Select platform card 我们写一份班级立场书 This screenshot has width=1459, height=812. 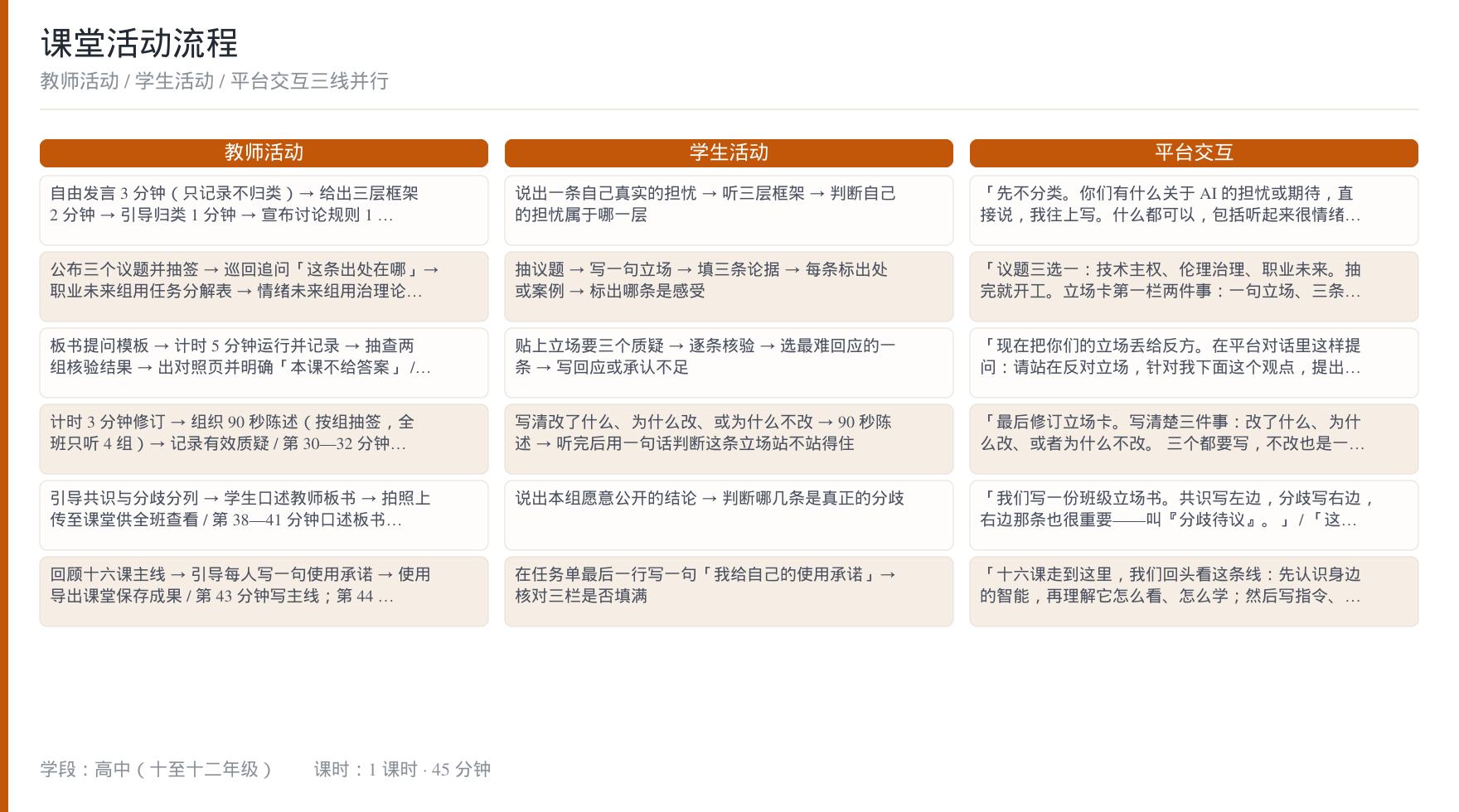pos(1194,515)
